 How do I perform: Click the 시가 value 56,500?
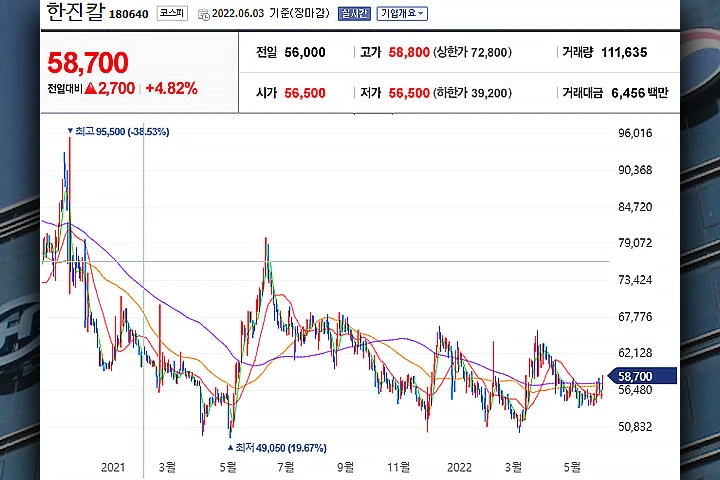(305, 93)
